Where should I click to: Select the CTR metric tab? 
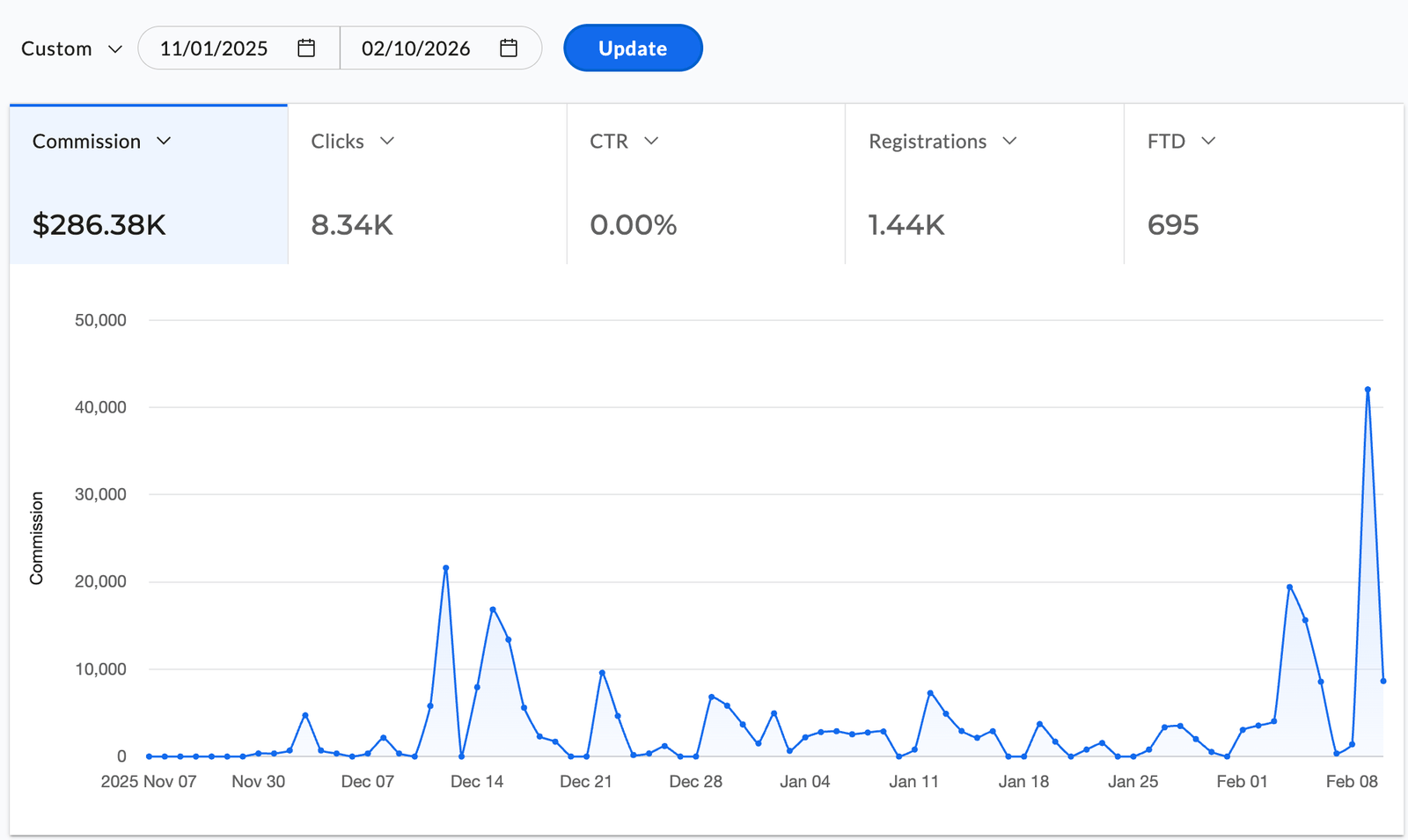(x=706, y=185)
